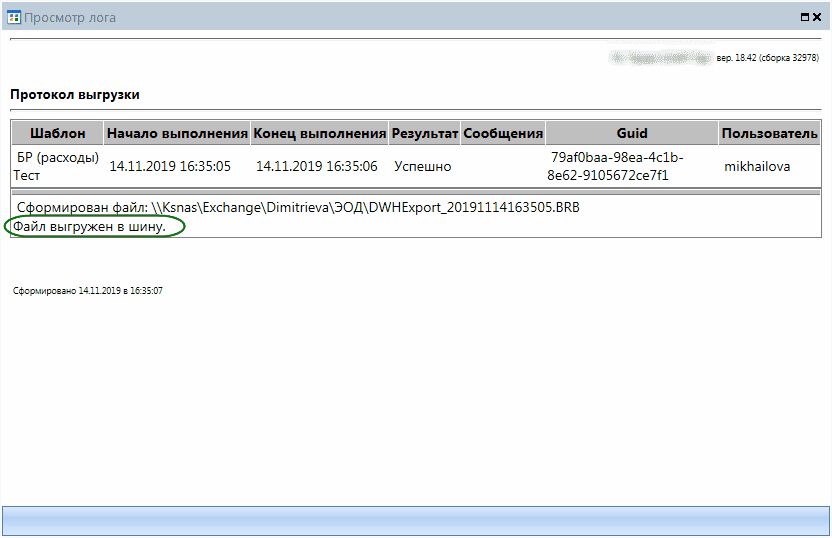Click the log viewer window icon
832x538 pixels.
click(x=14, y=17)
